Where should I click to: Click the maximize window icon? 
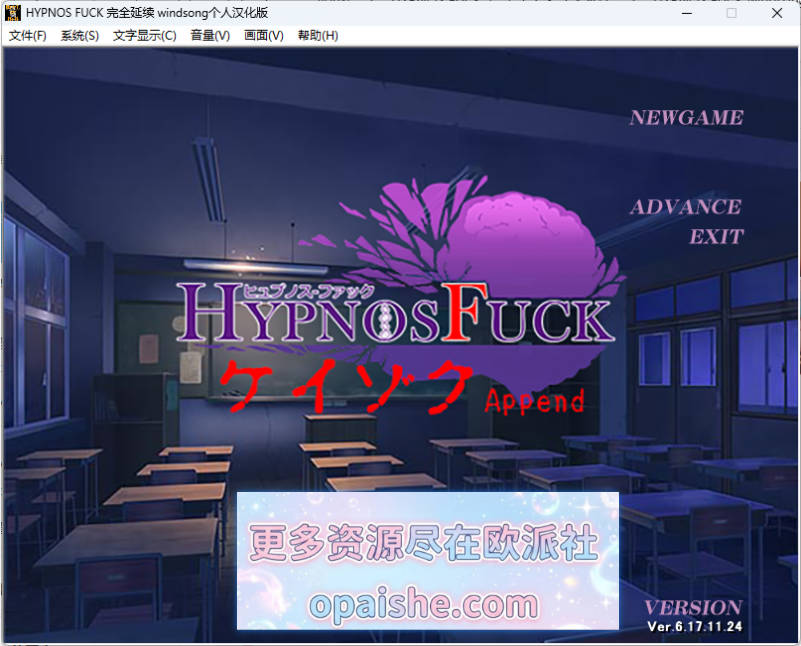click(x=732, y=13)
